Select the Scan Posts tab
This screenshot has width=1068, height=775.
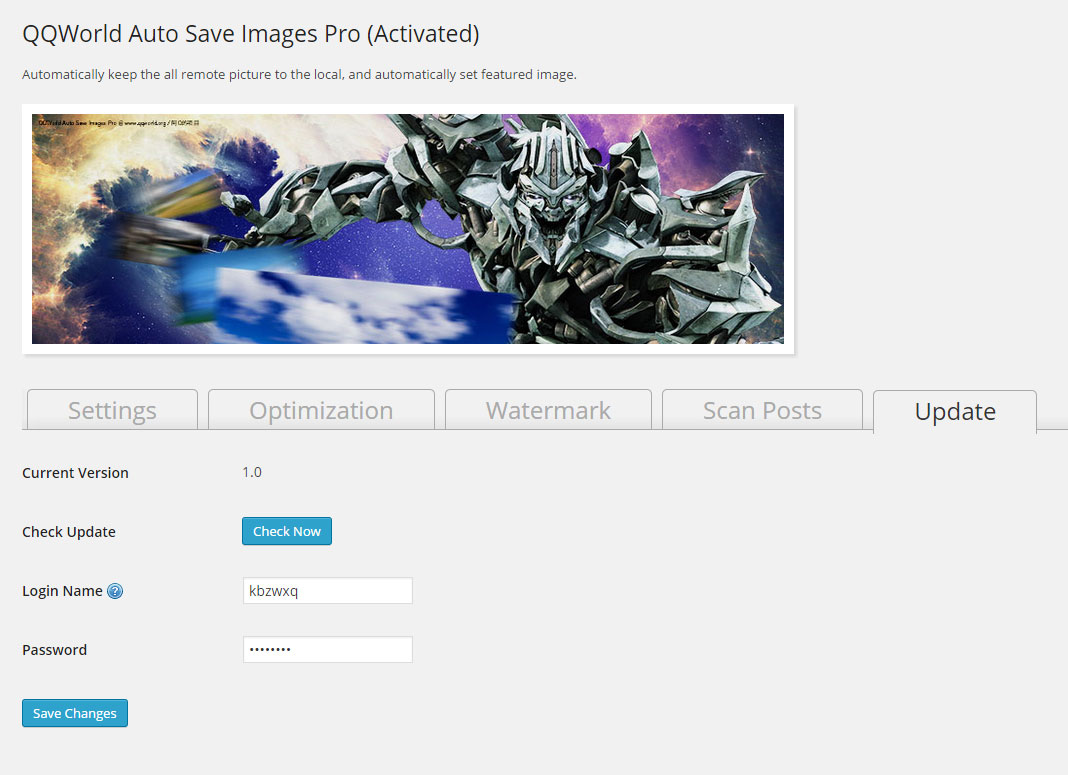pos(762,410)
